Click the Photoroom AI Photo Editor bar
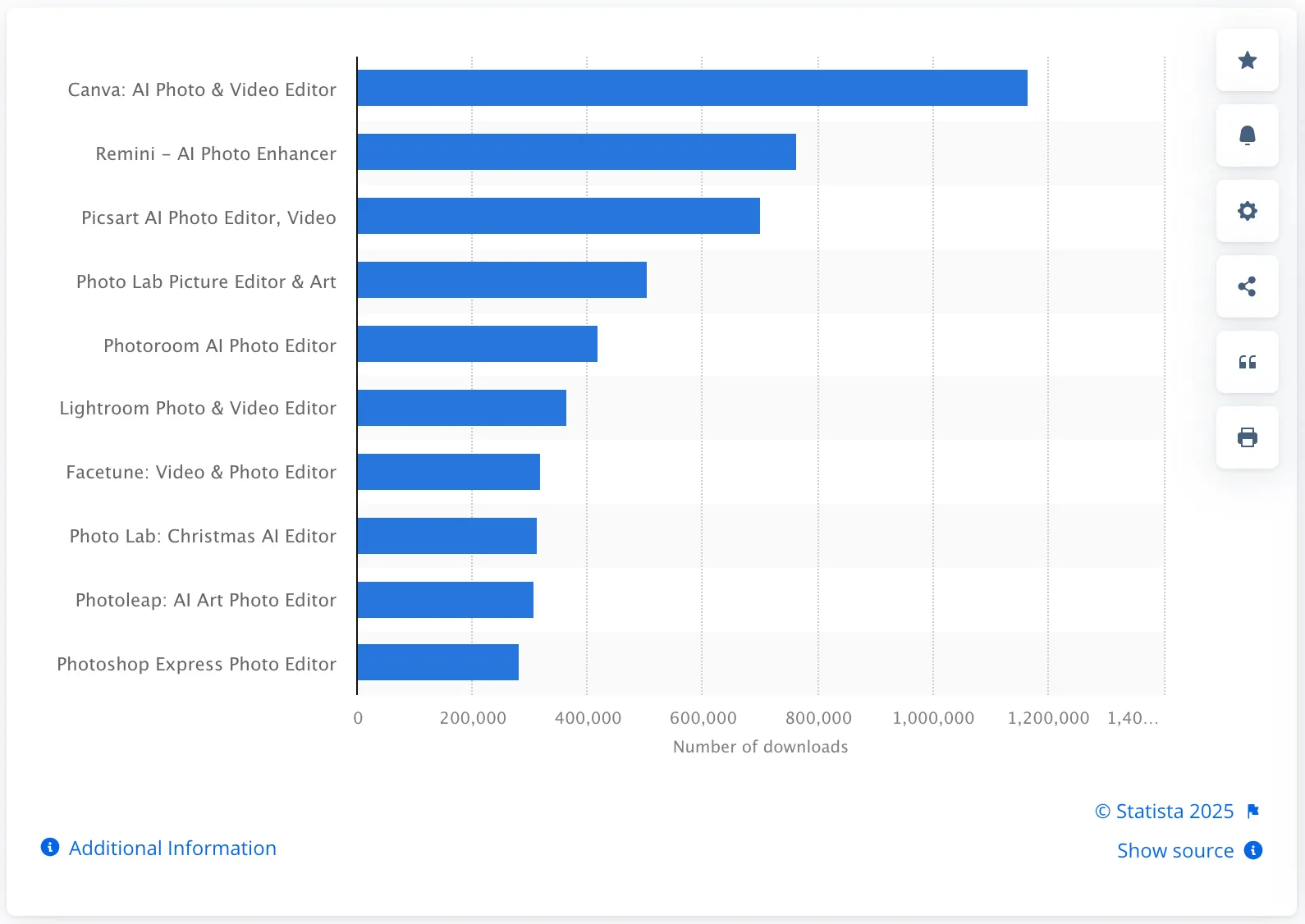Screen dimensions: 1305x924 [477, 344]
